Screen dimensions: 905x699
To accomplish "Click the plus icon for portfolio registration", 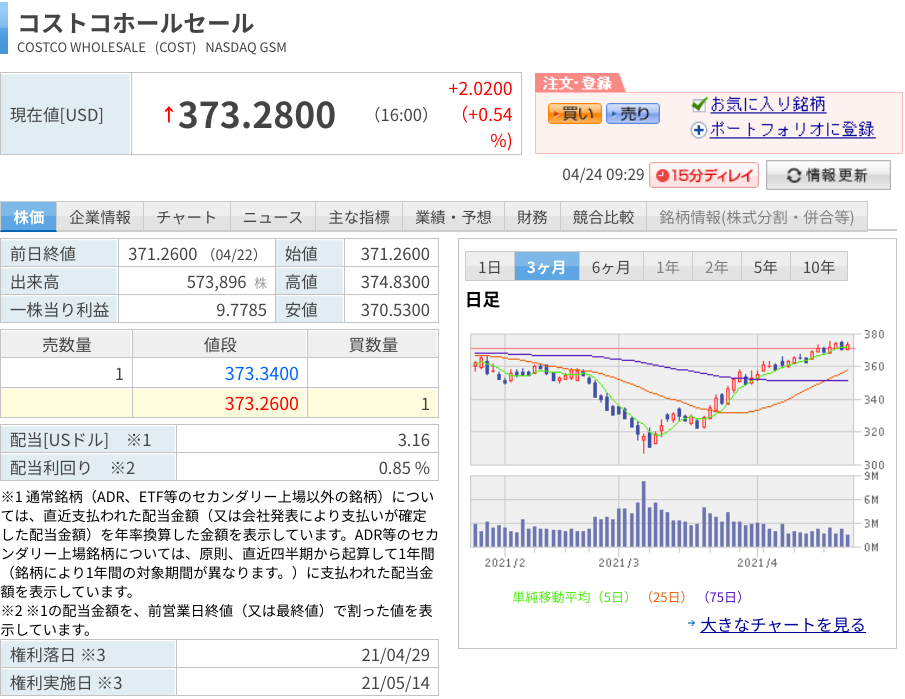I will pos(698,130).
